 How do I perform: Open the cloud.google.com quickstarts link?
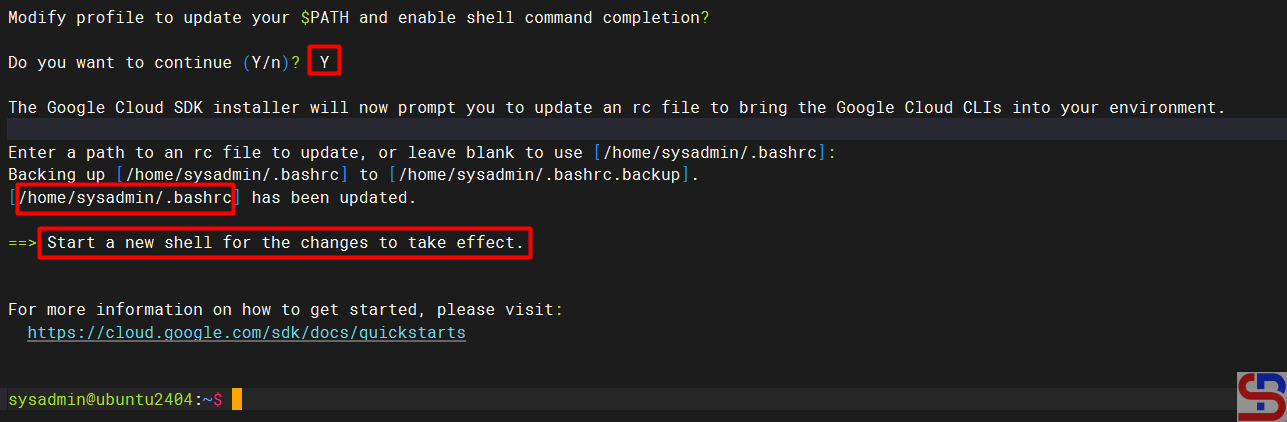coord(246,332)
